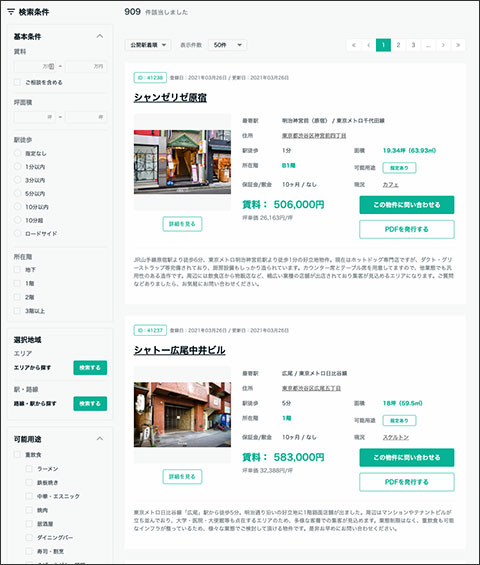
Task: Click 検索する button for エリアから探す
Action: pyautogui.click(x=90, y=368)
